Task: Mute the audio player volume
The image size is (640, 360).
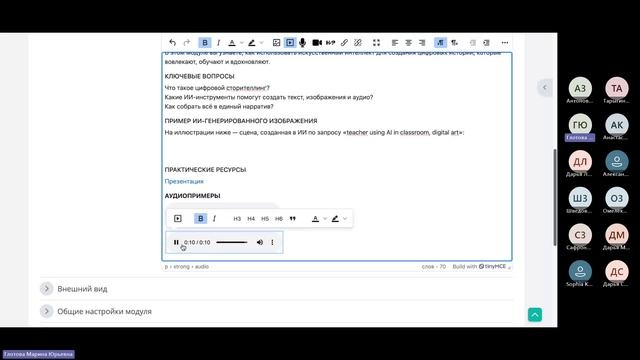Action: click(x=260, y=242)
